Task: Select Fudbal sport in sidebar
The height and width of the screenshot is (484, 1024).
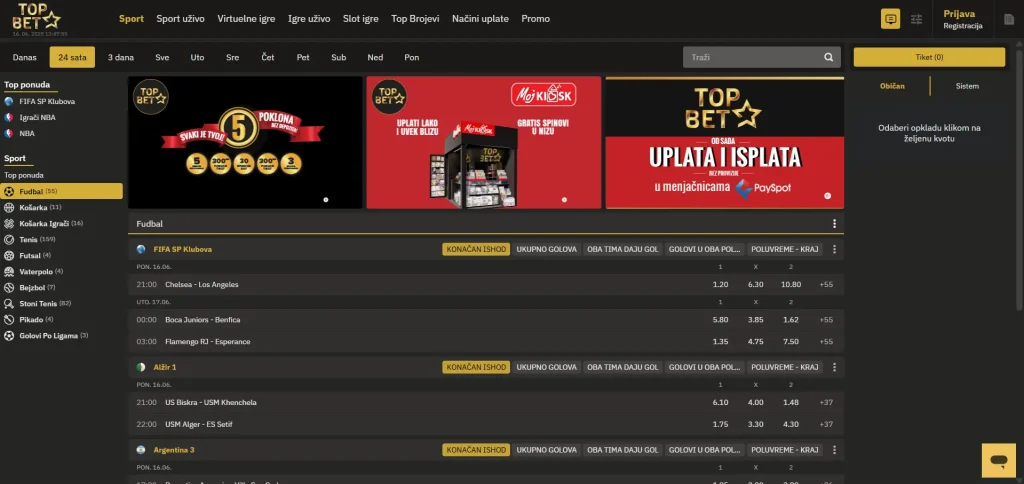Action: [61, 191]
